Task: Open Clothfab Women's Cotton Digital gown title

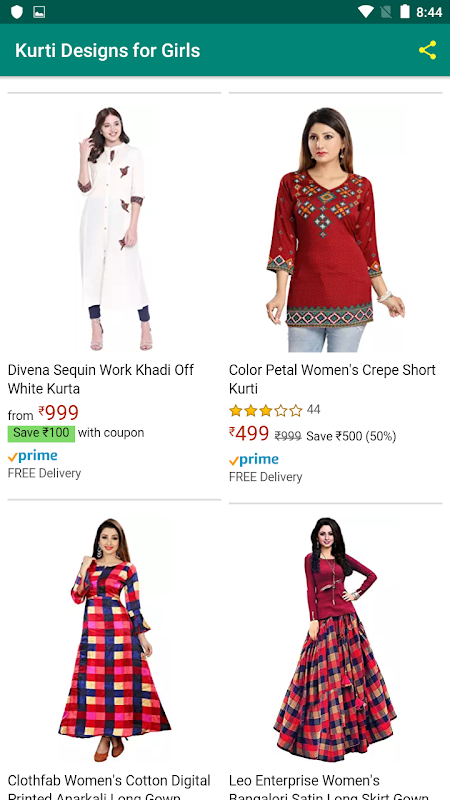Action: point(109,786)
